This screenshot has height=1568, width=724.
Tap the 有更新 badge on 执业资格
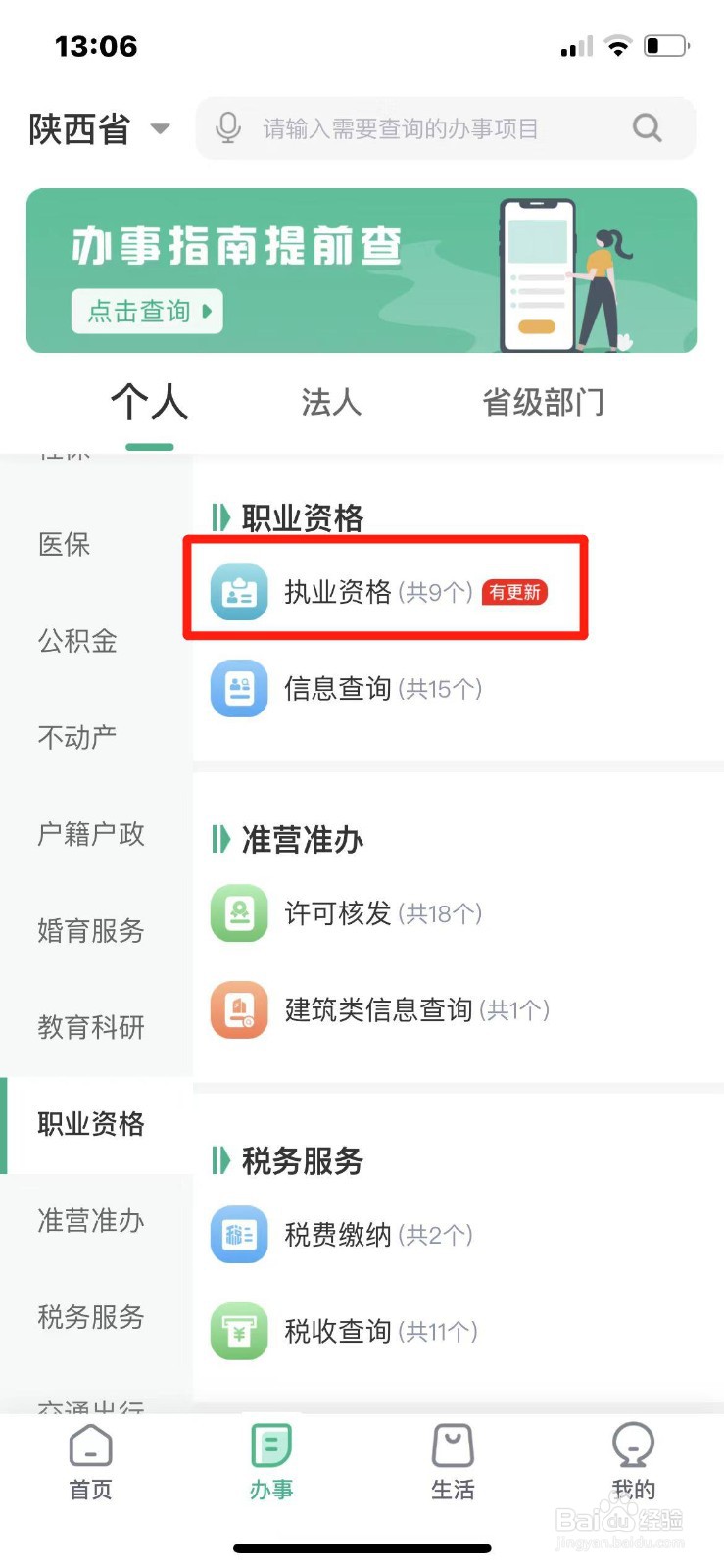coord(515,592)
